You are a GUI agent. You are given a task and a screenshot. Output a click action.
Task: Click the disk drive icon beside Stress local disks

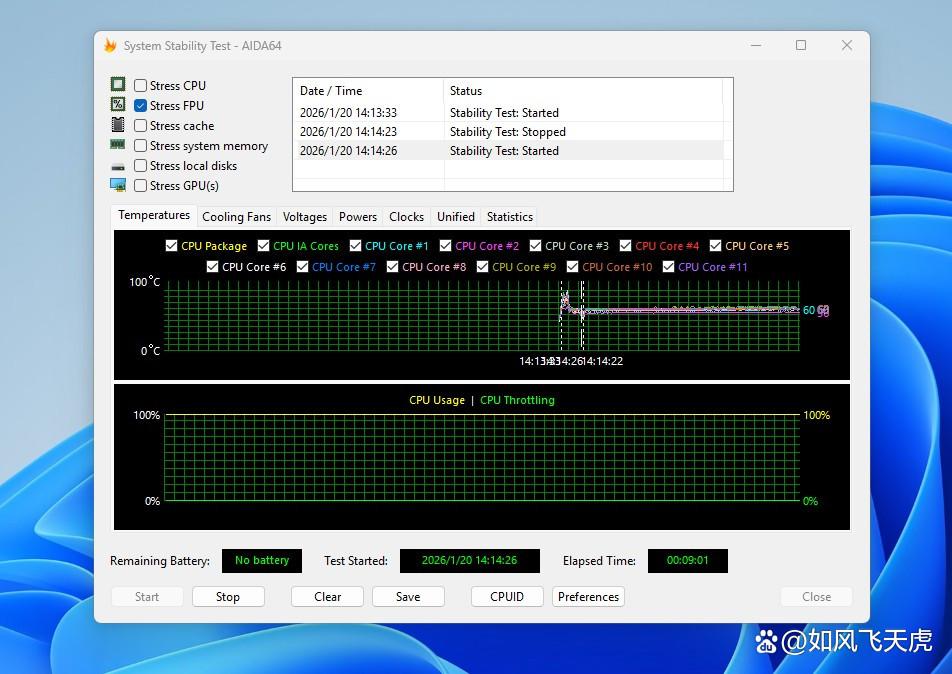pyautogui.click(x=118, y=166)
